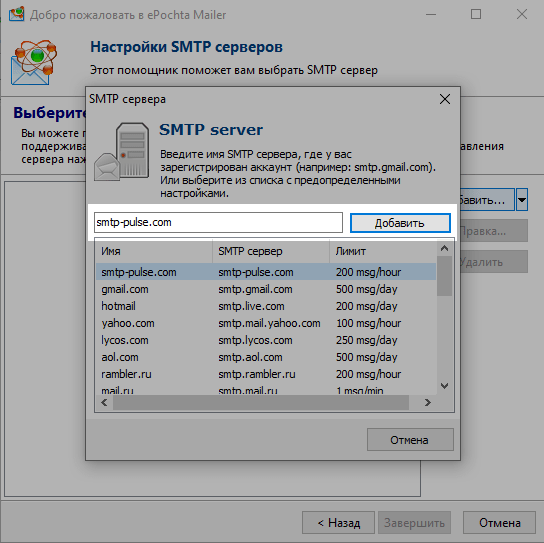
Task: Click the SMTP server computer icon
Action: [x=122, y=151]
